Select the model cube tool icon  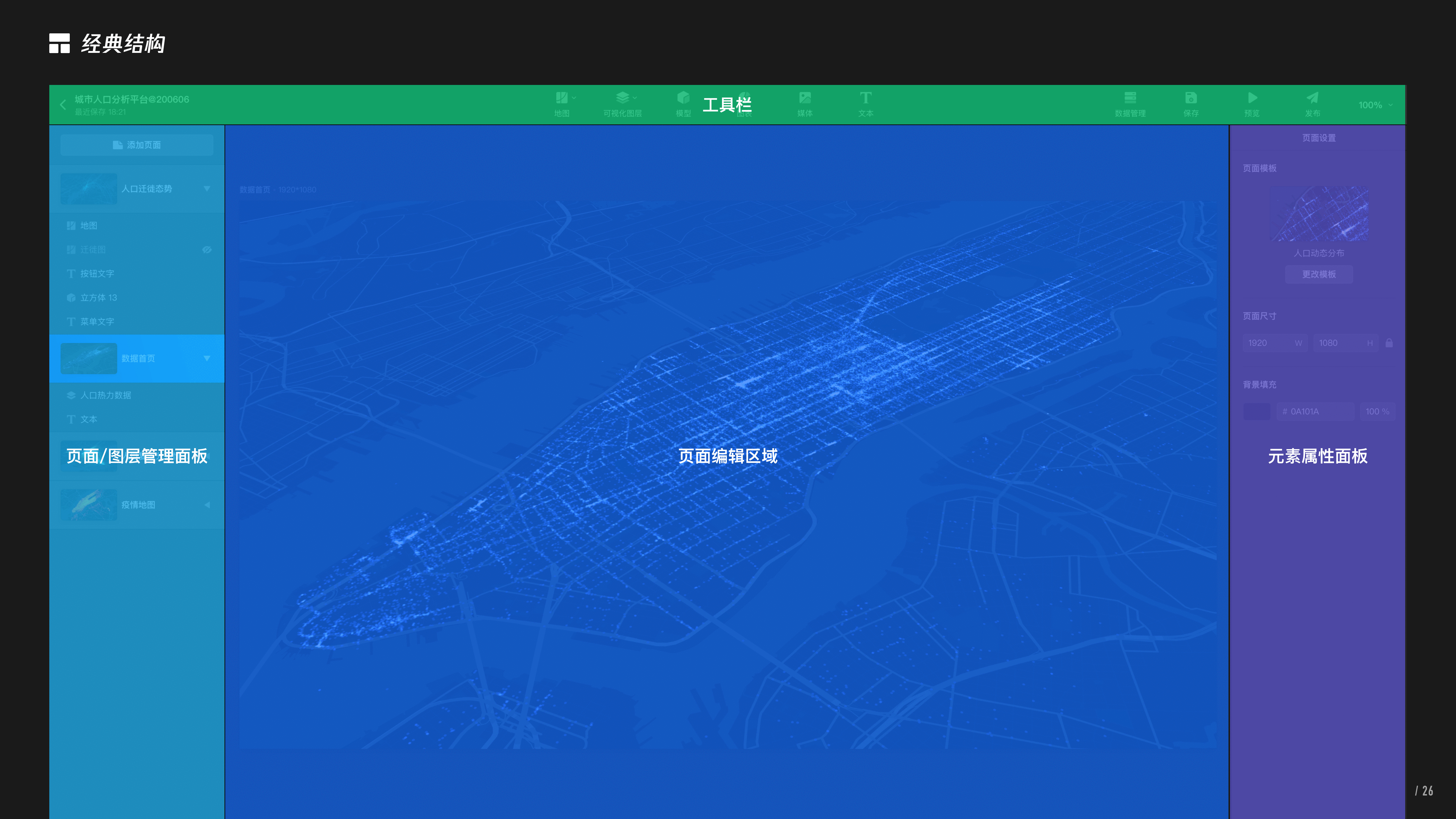click(x=683, y=98)
